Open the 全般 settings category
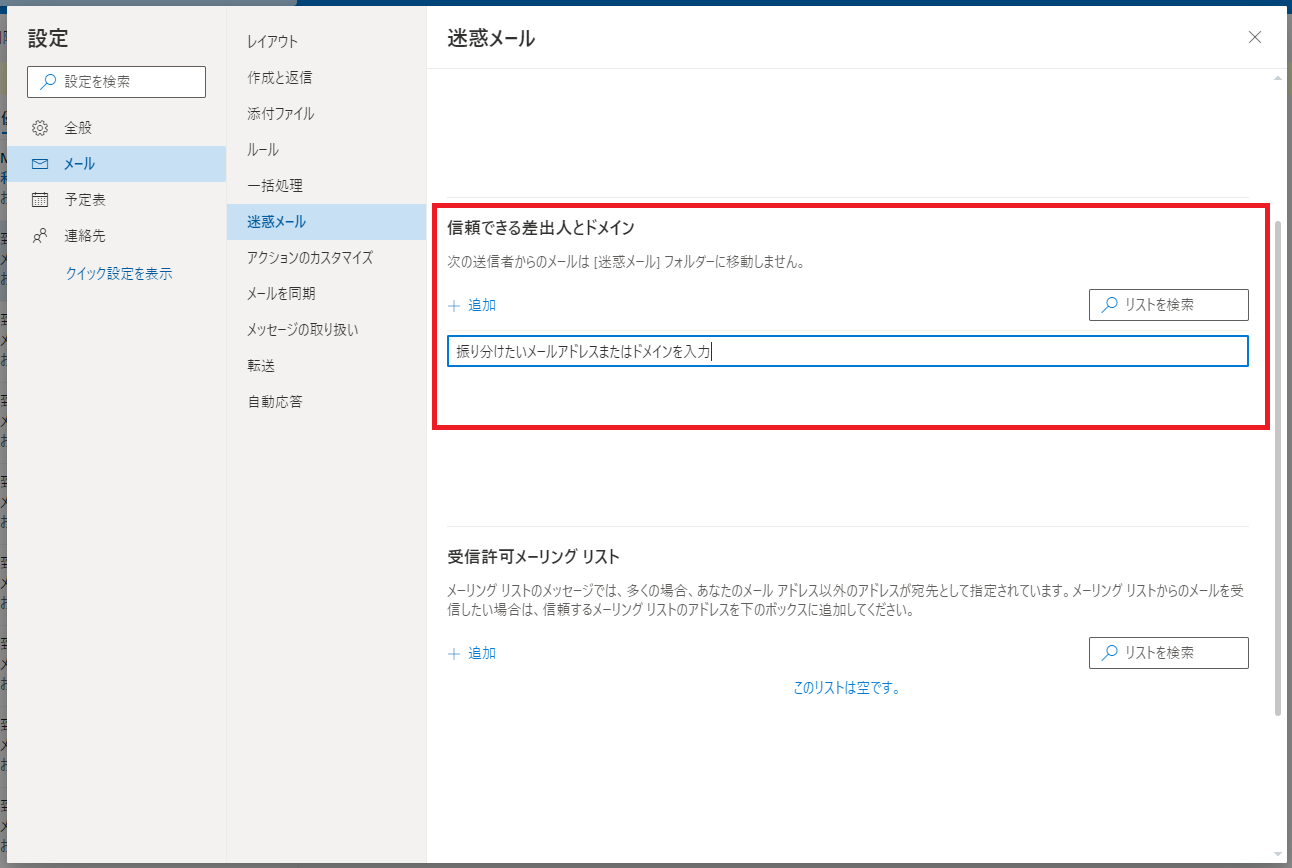The width and height of the screenshot is (1292, 868). 116,128
